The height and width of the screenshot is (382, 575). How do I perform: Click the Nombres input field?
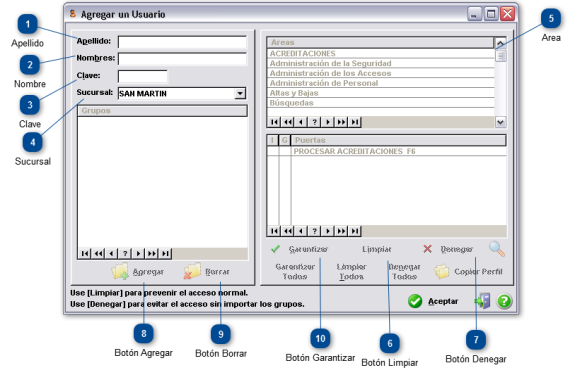point(182,59)
